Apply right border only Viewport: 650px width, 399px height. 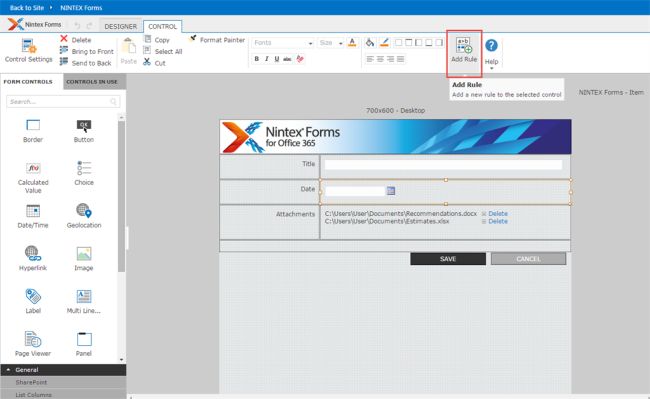click(x=439, y=42)
